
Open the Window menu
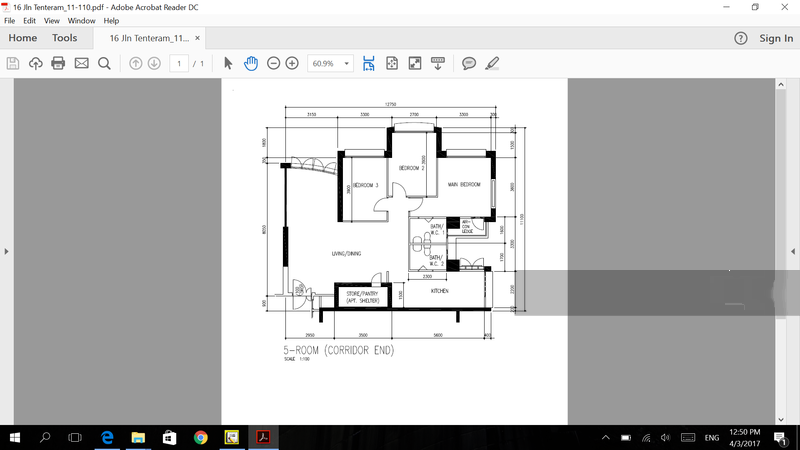tap(82, 21)
